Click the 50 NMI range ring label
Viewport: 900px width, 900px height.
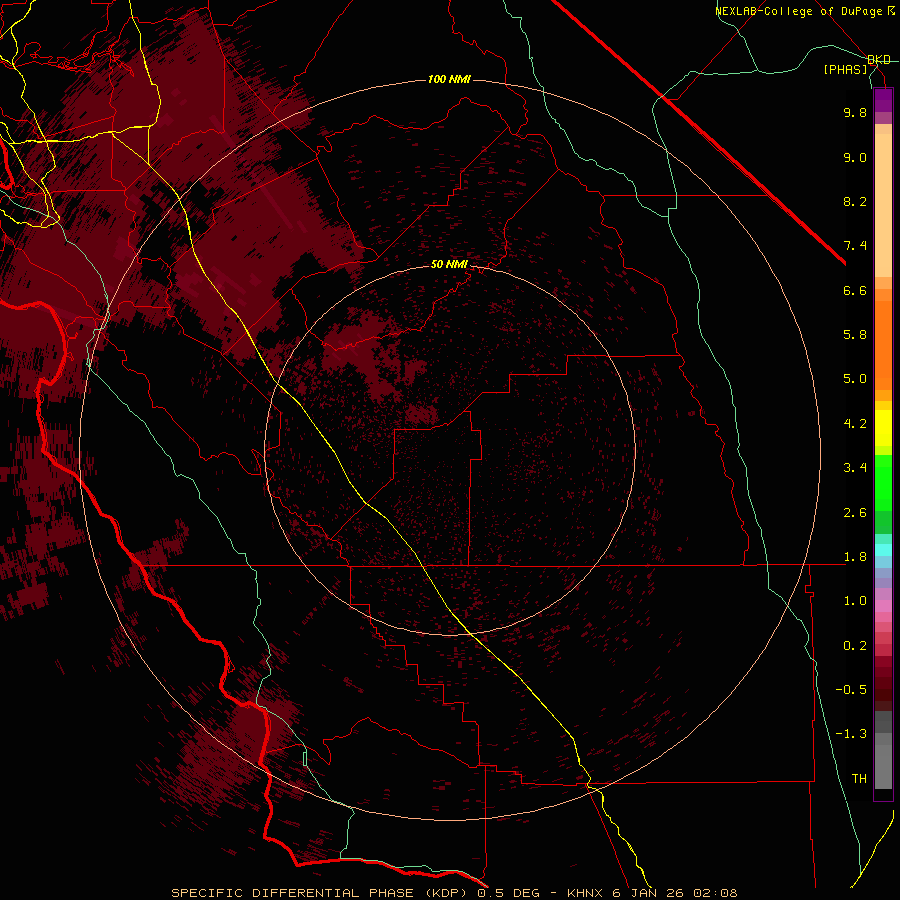449,264
